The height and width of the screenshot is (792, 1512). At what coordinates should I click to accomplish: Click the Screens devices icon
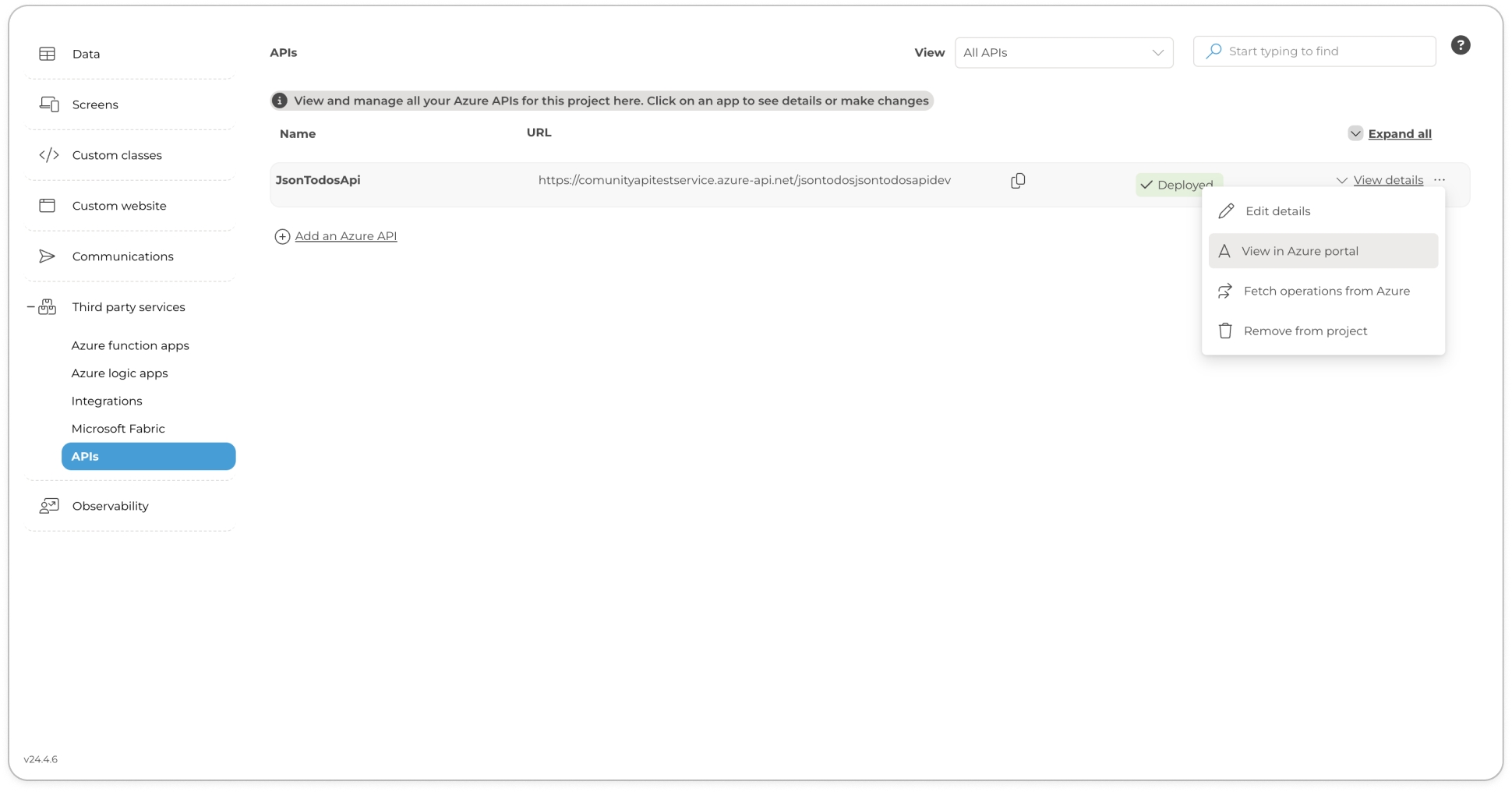click(x=48, y=104)
